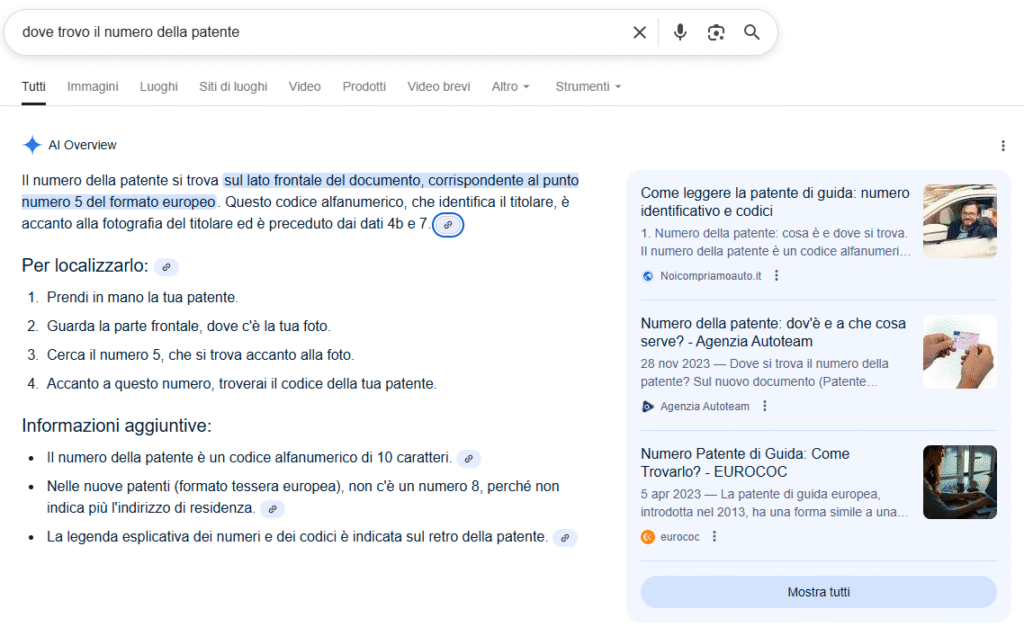Open three-dot menu next to eurococ

(x=714, y=536)
